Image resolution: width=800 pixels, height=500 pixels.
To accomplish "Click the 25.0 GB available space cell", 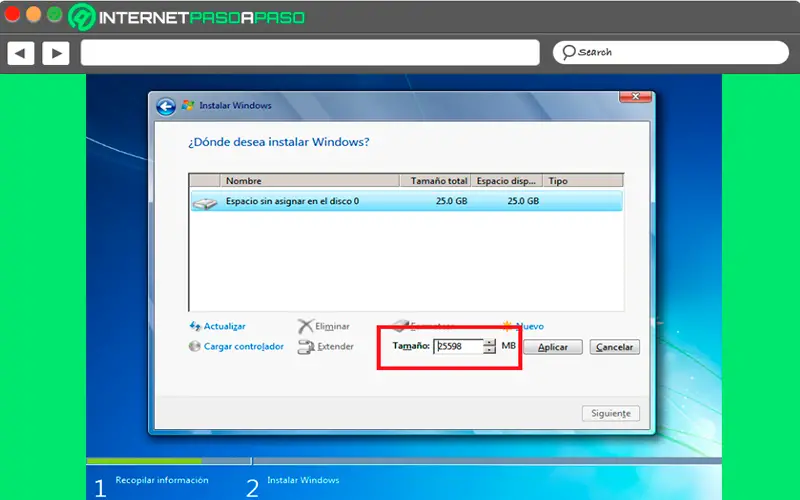I will [x=523, y=201].
